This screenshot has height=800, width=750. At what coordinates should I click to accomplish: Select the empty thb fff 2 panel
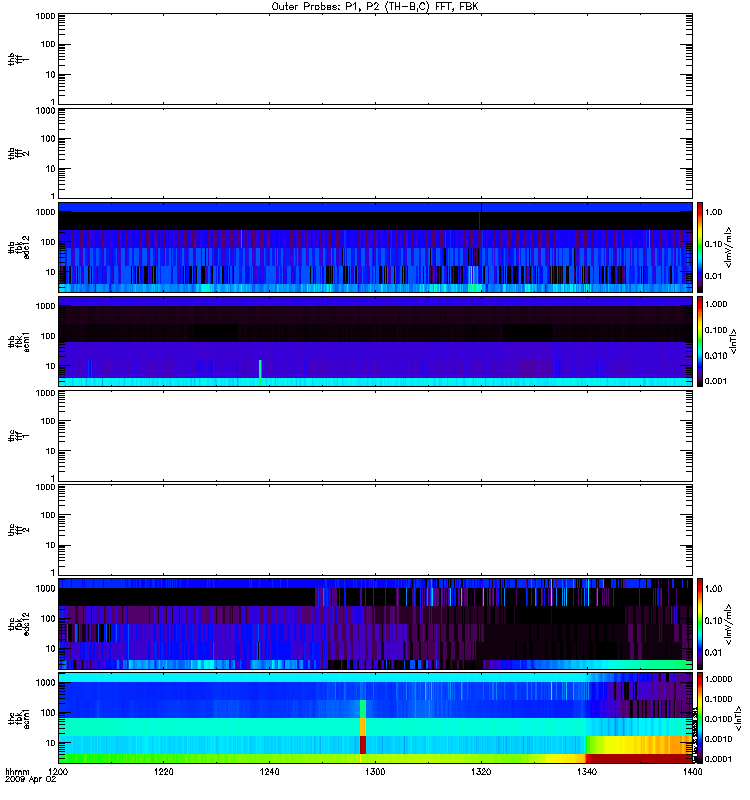point(375,154)
